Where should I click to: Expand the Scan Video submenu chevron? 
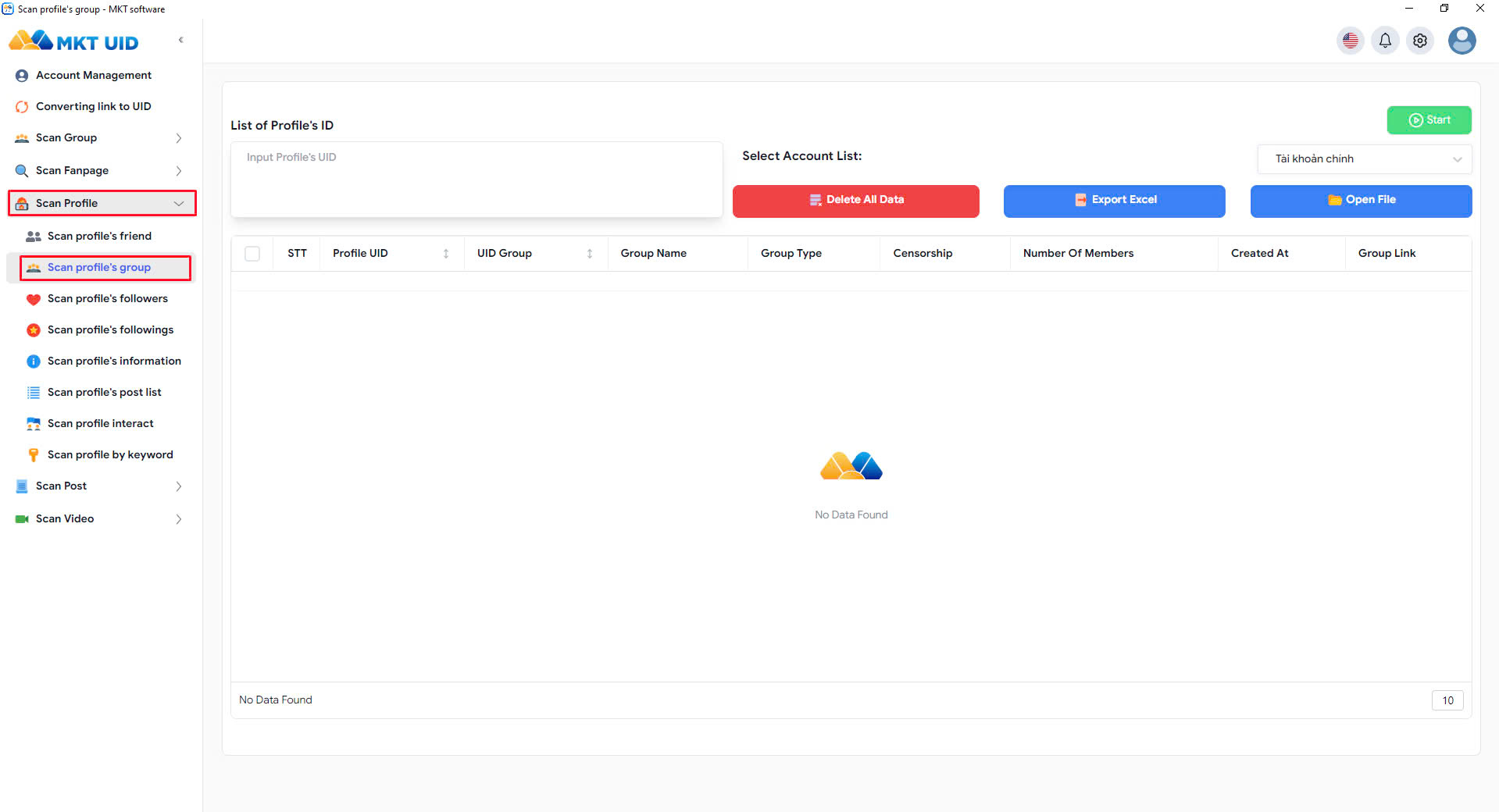coord(179,519)
